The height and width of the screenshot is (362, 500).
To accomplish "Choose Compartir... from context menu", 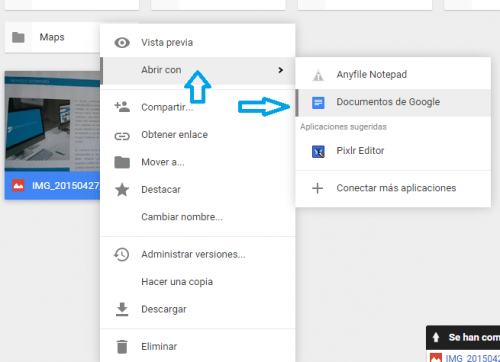I will coord(198,107).
